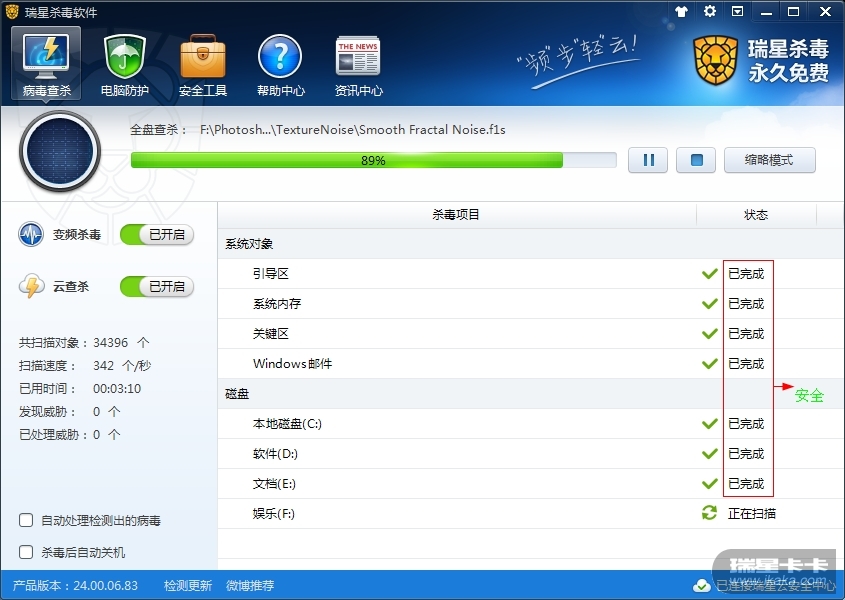Maximize the Rising antivirus window
Screen dimensions: 845x600
coord(793,11)
